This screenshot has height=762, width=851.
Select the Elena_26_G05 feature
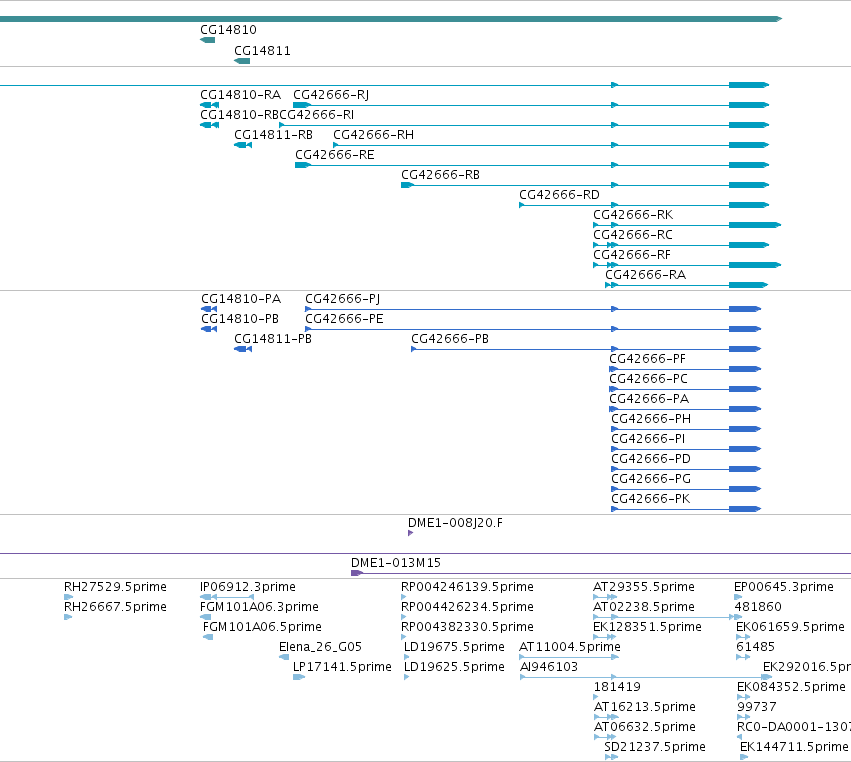click(320, 647)
